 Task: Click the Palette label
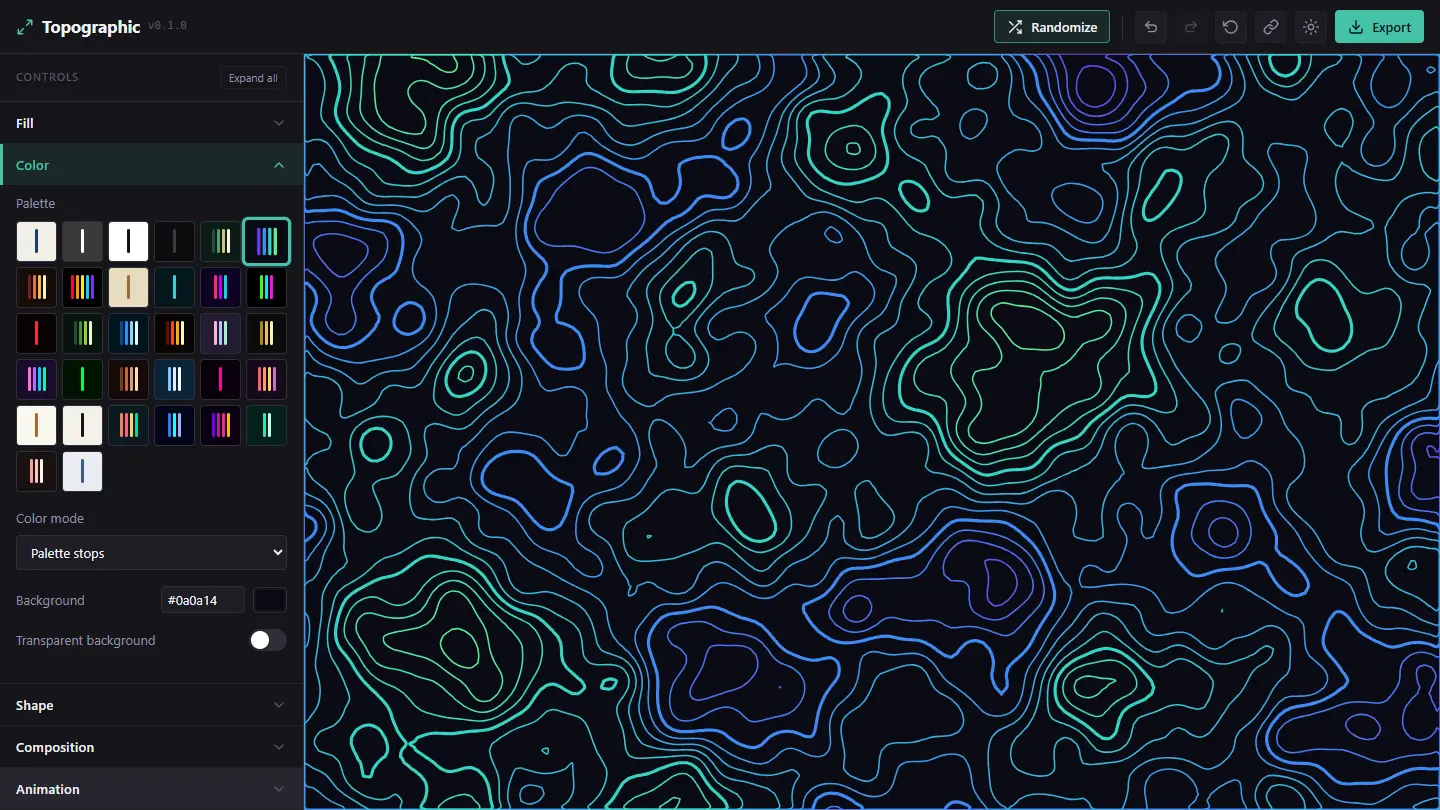36,203
